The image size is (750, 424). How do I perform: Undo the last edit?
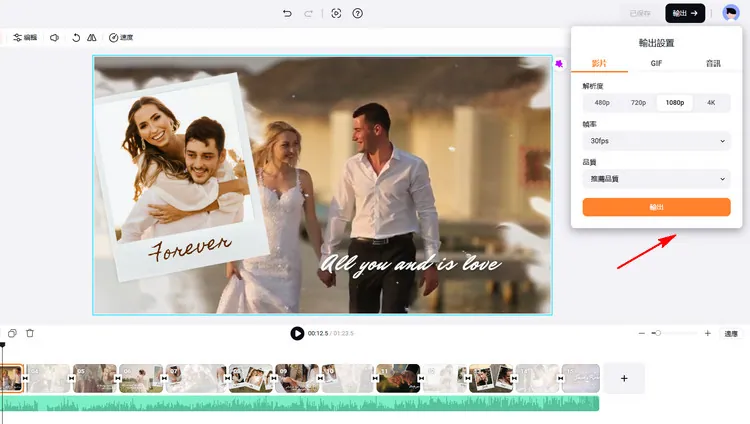287,13
